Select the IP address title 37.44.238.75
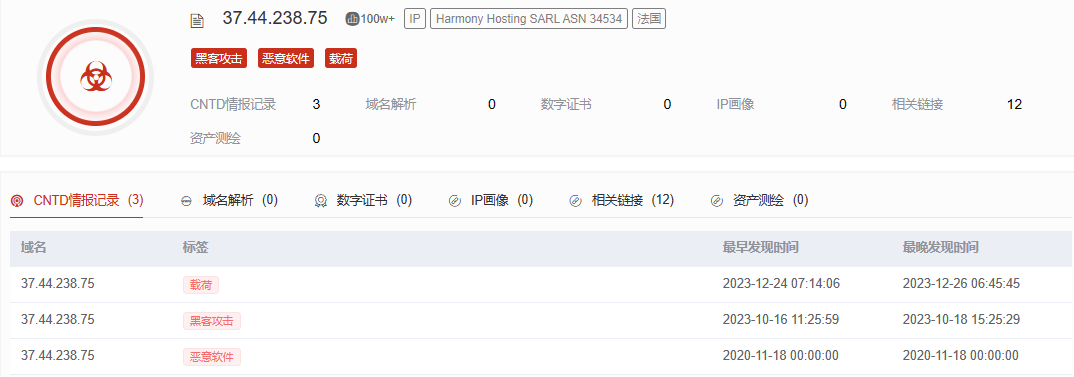The image size is (1074, 377). pyautogui.click(x=275, y=19)
